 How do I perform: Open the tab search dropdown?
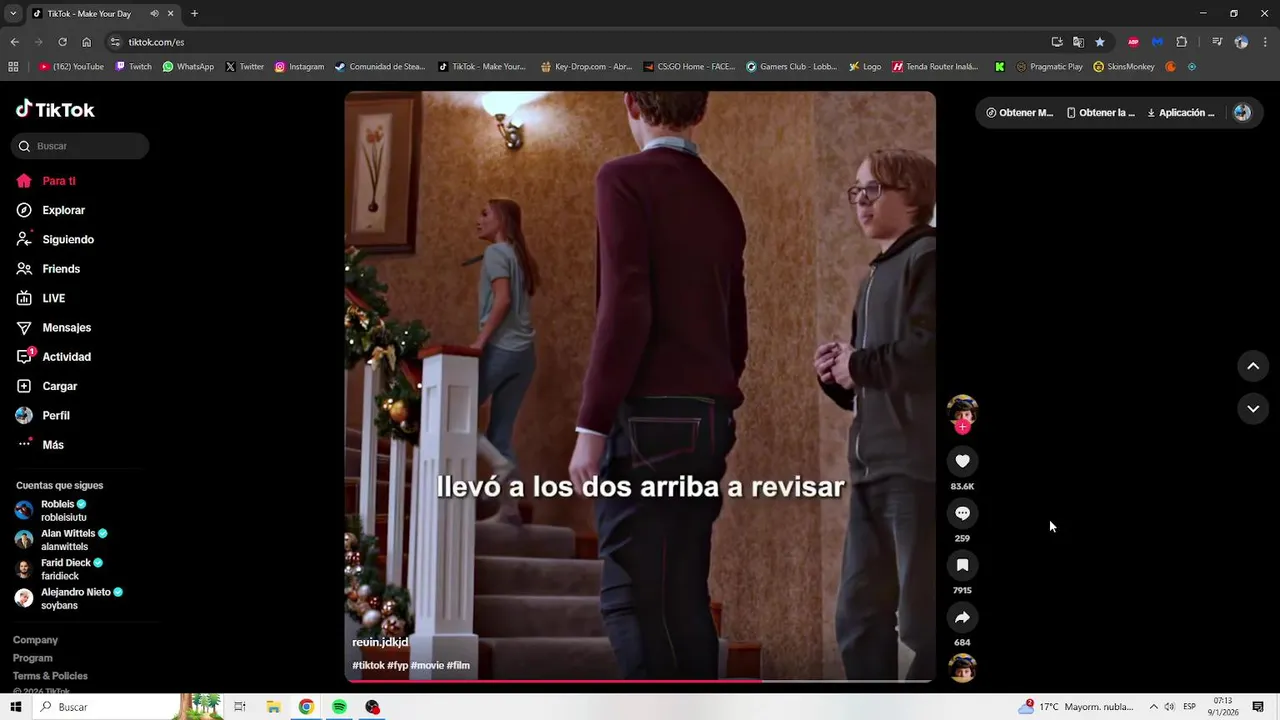[x=13, y=14]
